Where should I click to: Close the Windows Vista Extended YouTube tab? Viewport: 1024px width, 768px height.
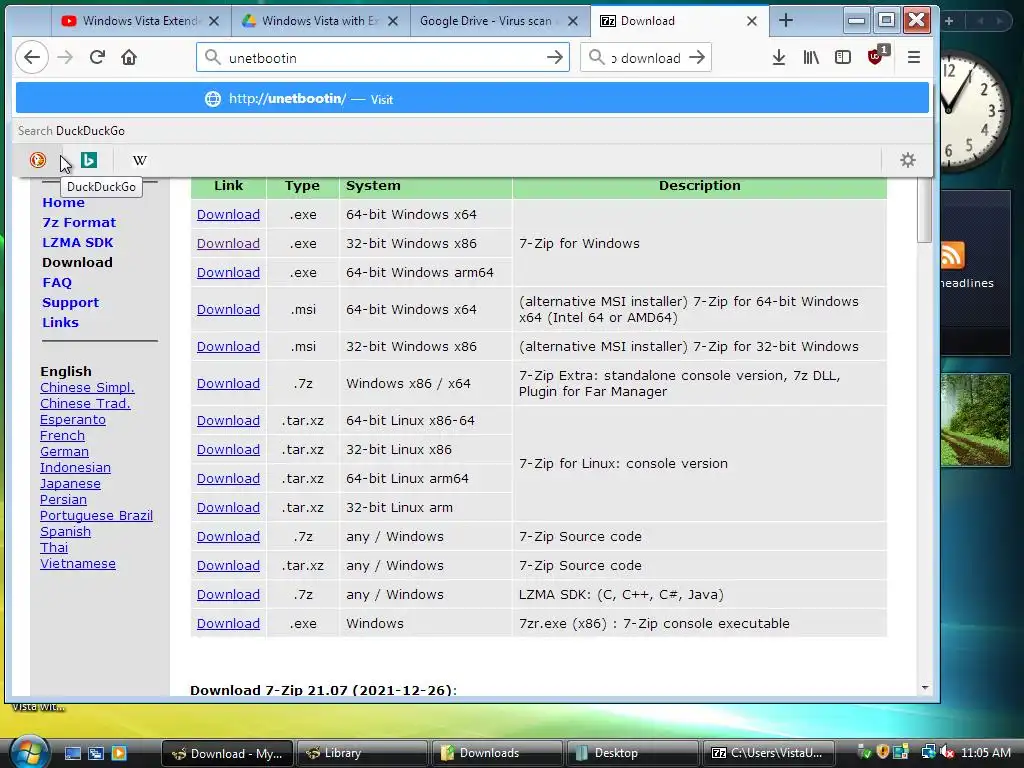tap(214, 21)
